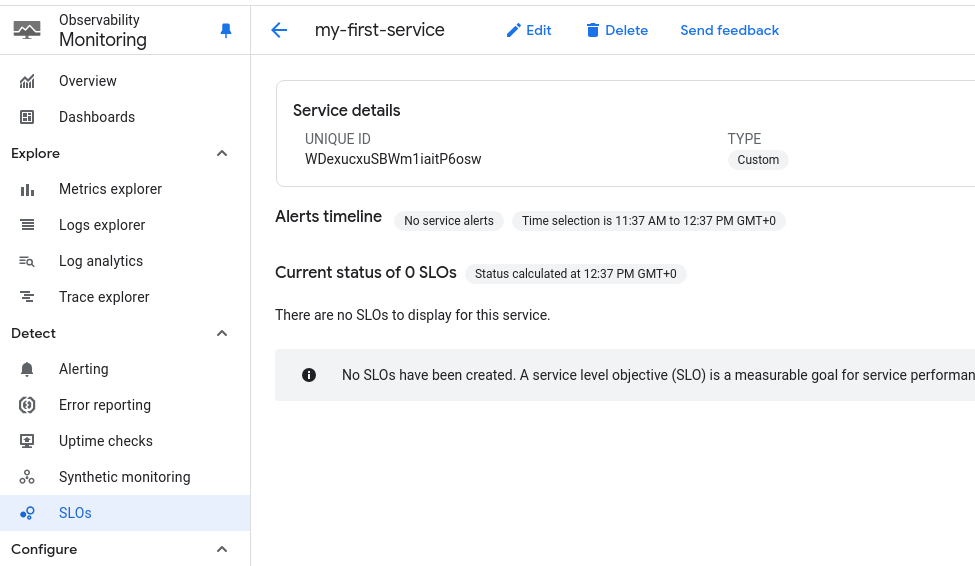Viewport: 975px width, 566px height.
Task: Open the Overview menu item
Action: point(125,81)
